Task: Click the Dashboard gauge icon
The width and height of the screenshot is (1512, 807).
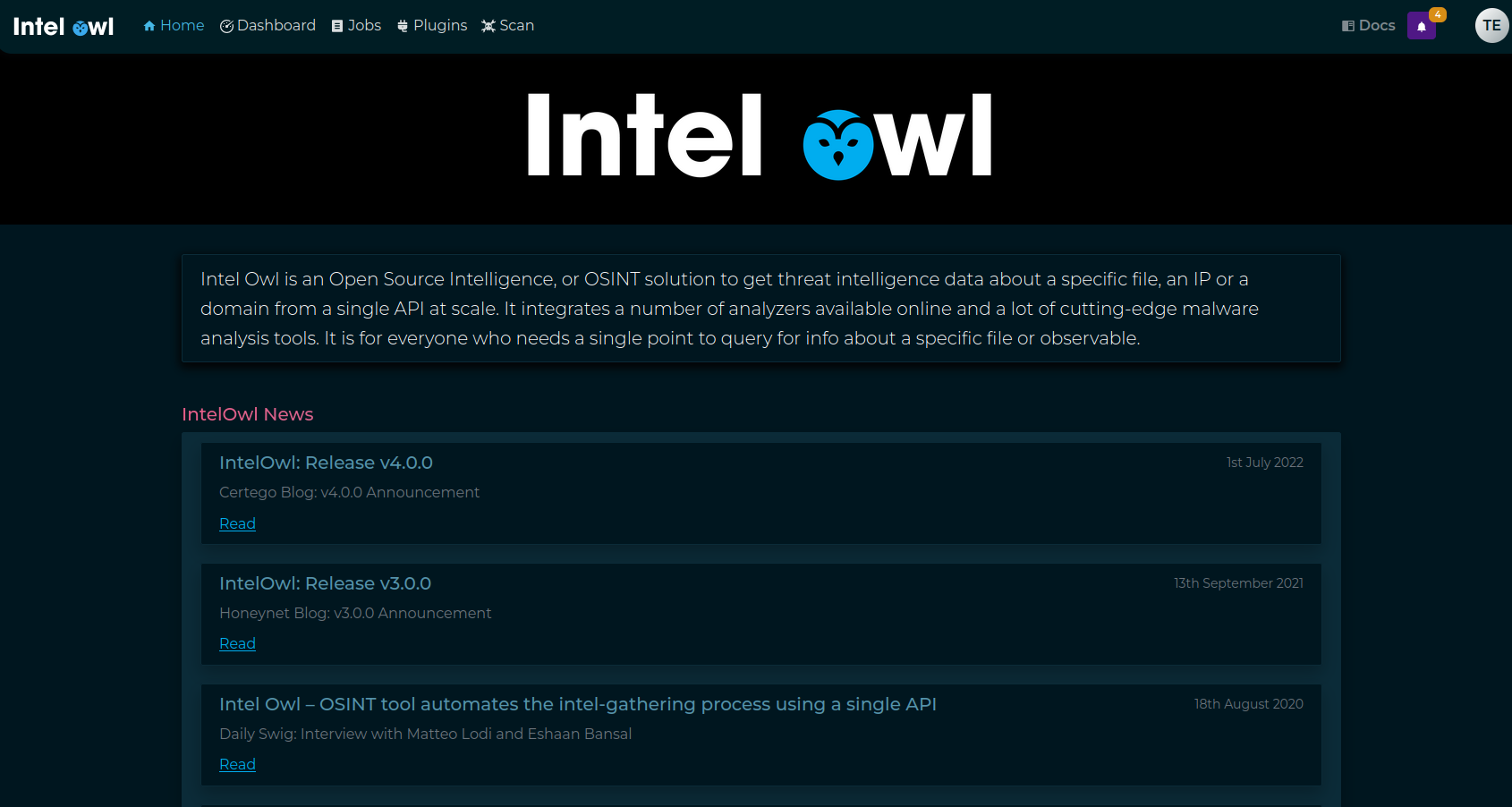Action: pyautogui.click(x=226, y=26)
